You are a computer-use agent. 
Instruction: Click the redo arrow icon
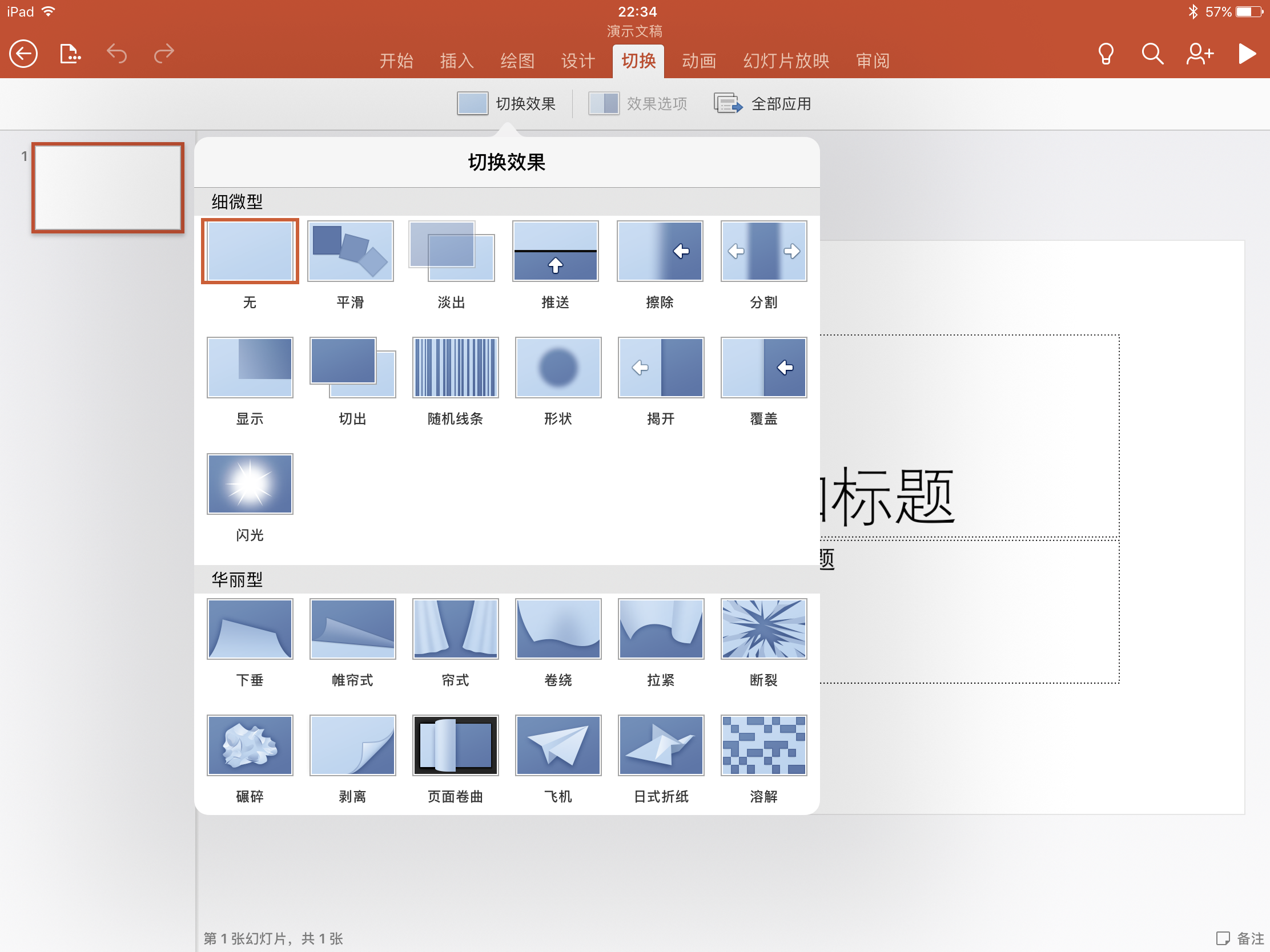(x=164, y=55)
